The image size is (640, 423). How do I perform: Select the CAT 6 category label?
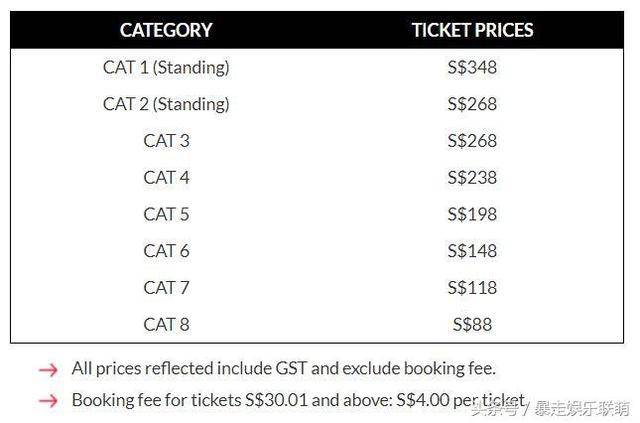click(166, 251)
